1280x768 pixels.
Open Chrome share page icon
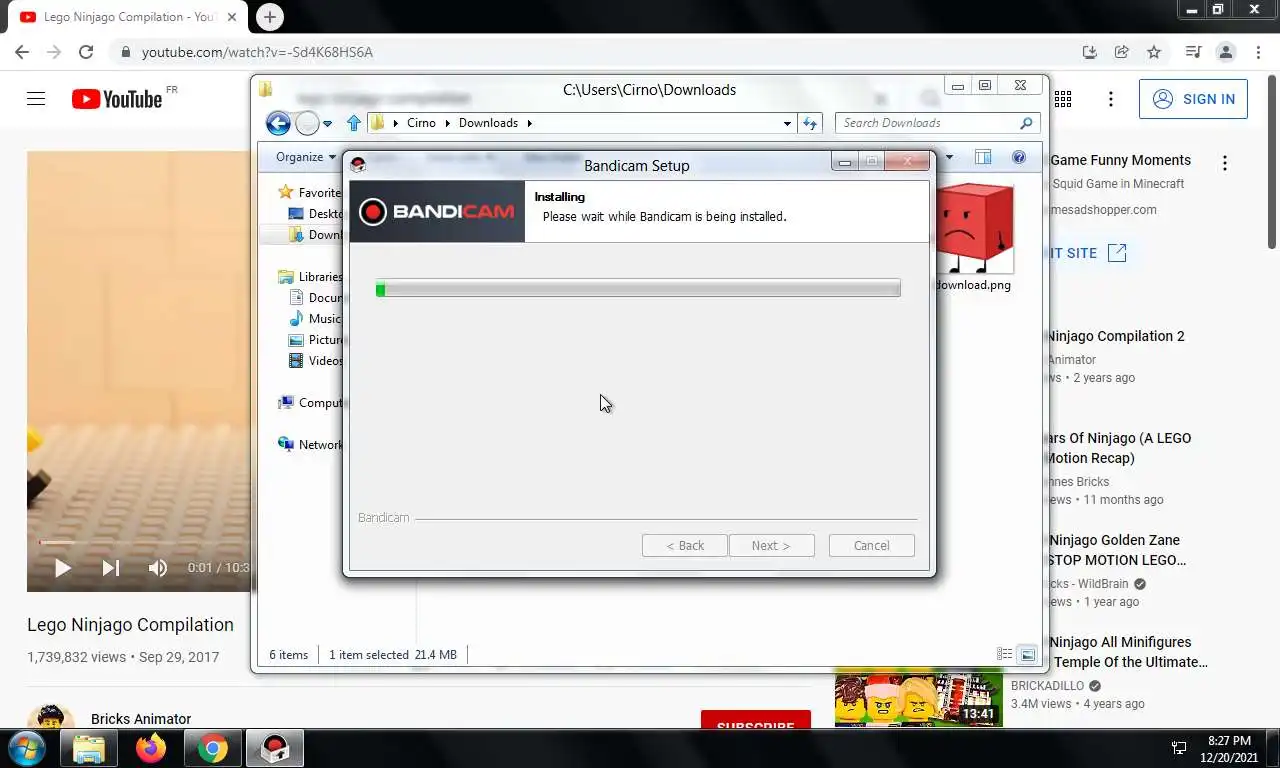(x=1122, y=52)
